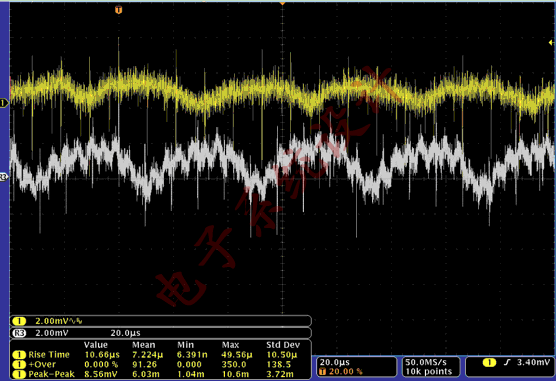Click the +Over max 350.0
556x381 pixels.
234,364
